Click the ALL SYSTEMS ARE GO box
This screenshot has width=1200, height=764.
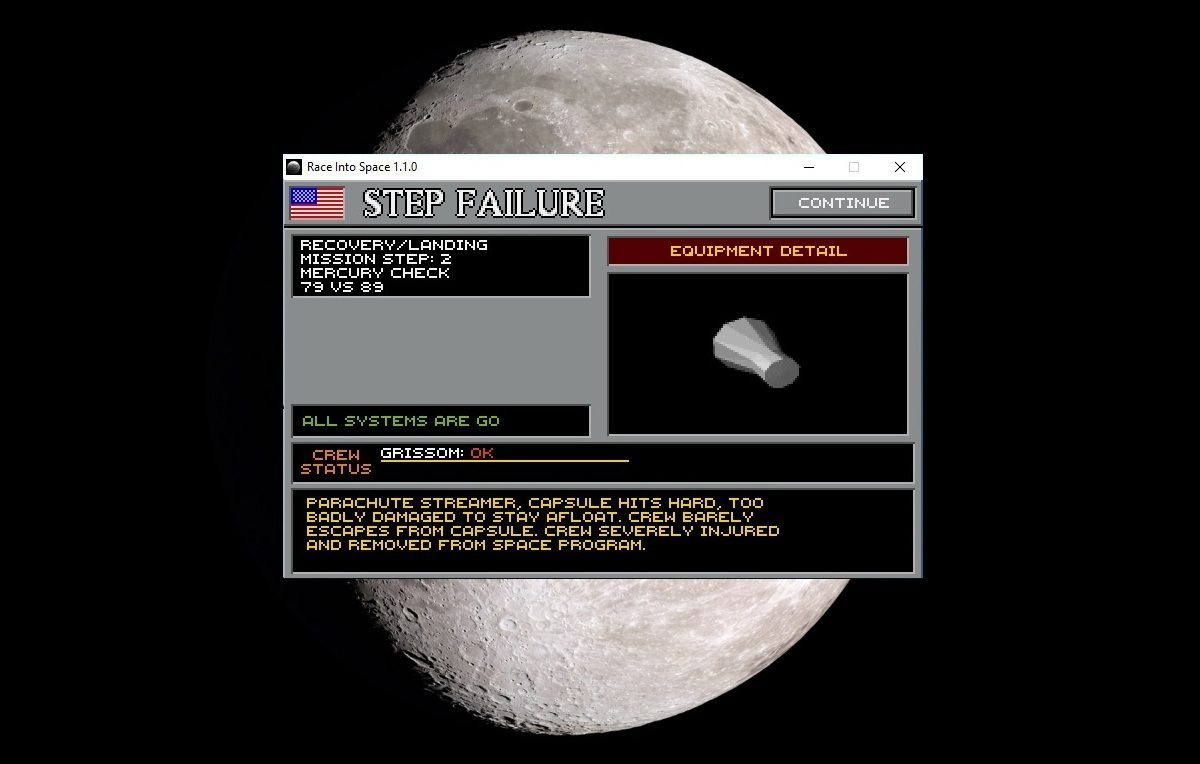pyautogui.click(x=440, y=421)
